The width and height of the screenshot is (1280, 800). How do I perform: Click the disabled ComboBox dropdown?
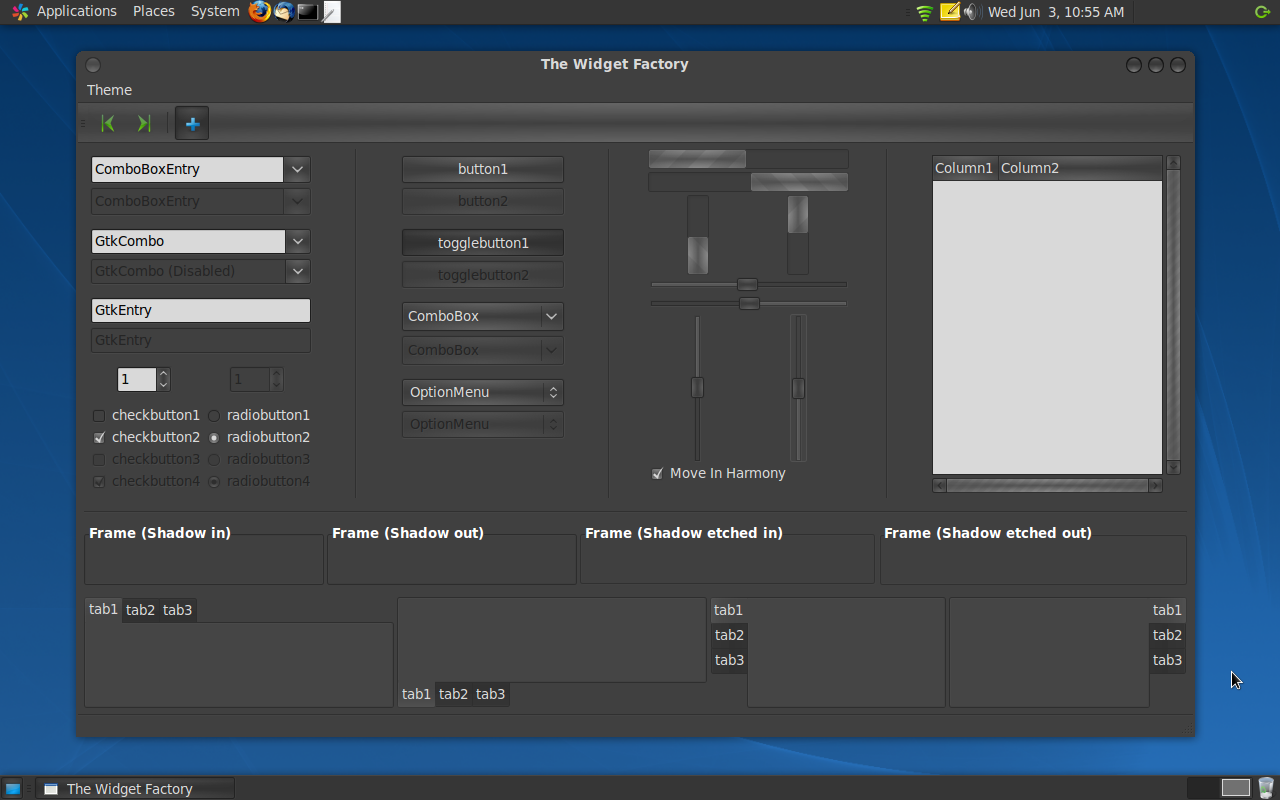coord(483,350)
